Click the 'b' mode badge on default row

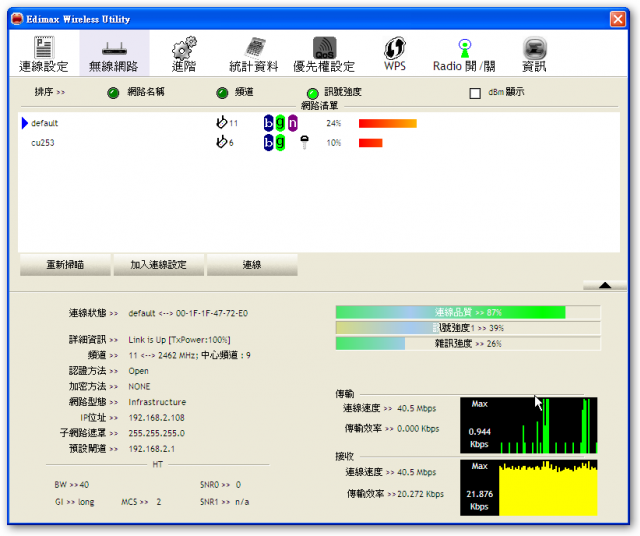(268, 123)
